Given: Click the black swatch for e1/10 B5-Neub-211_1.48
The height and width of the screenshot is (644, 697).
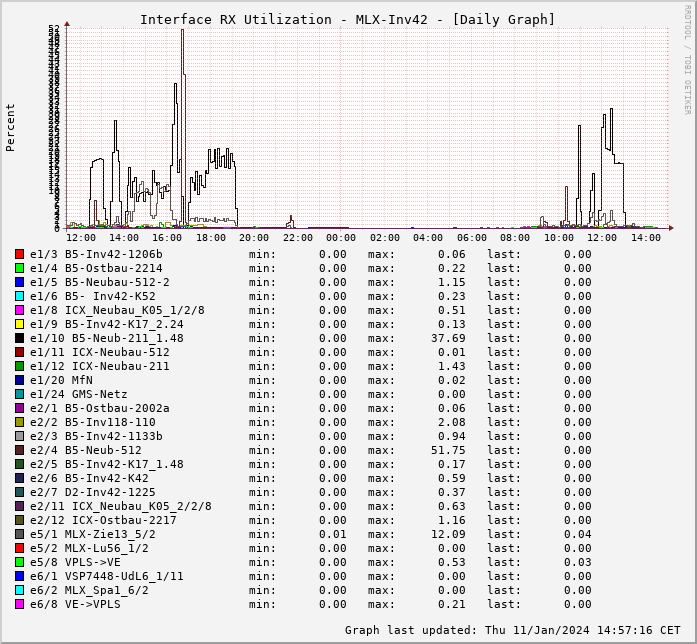Looking at the screenshot, I should point(19,338).
